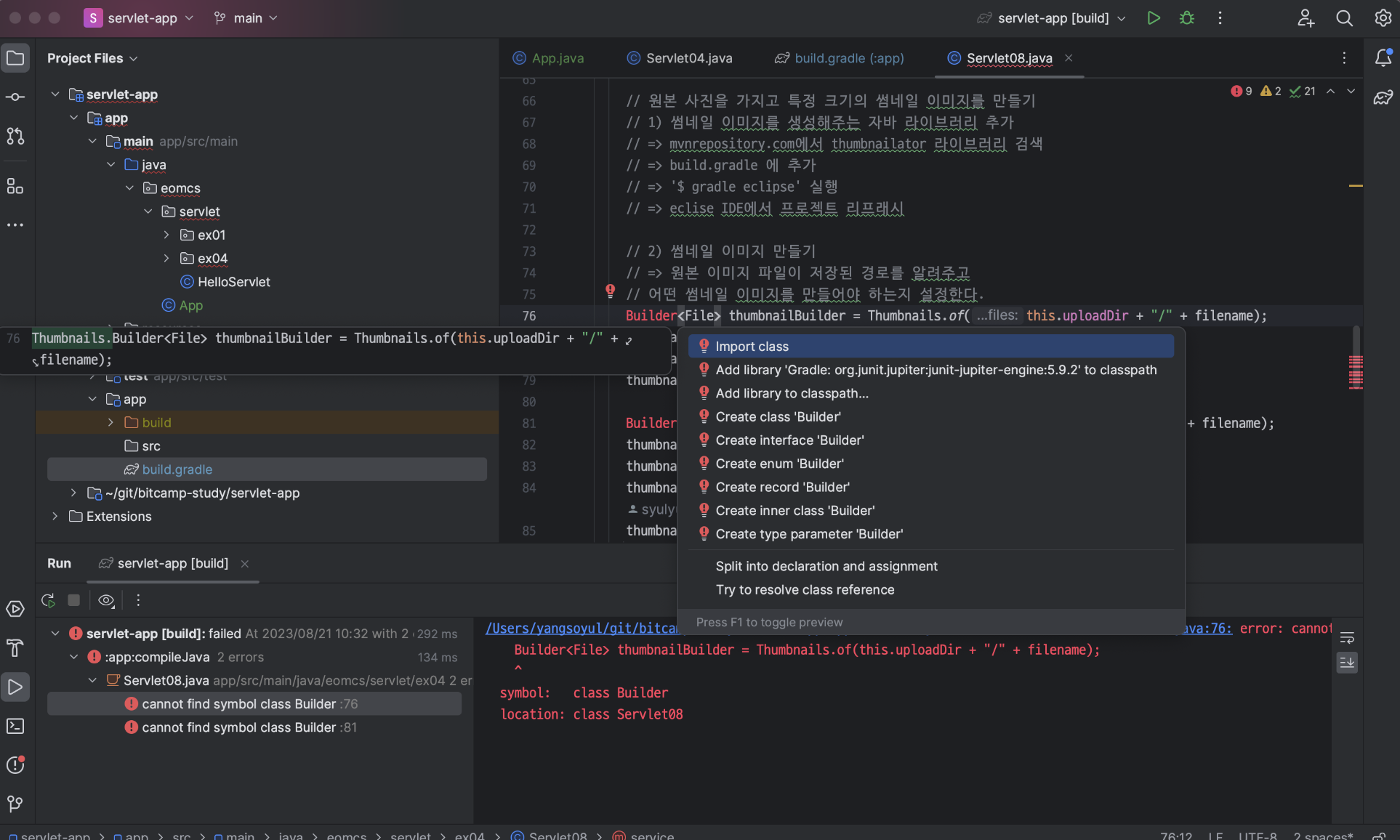Toggle the eye view in Run panel
Viewport: 1400px width, 840px height.
click(106, 600)
